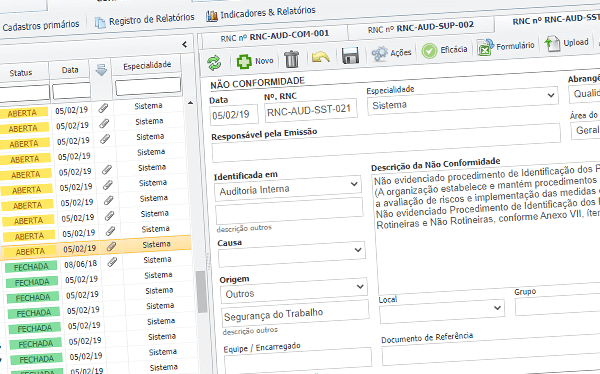Save the record with floppy disk icon
Image resolution: width=600 pixels, height=374 pixels.
pos(350,56)
